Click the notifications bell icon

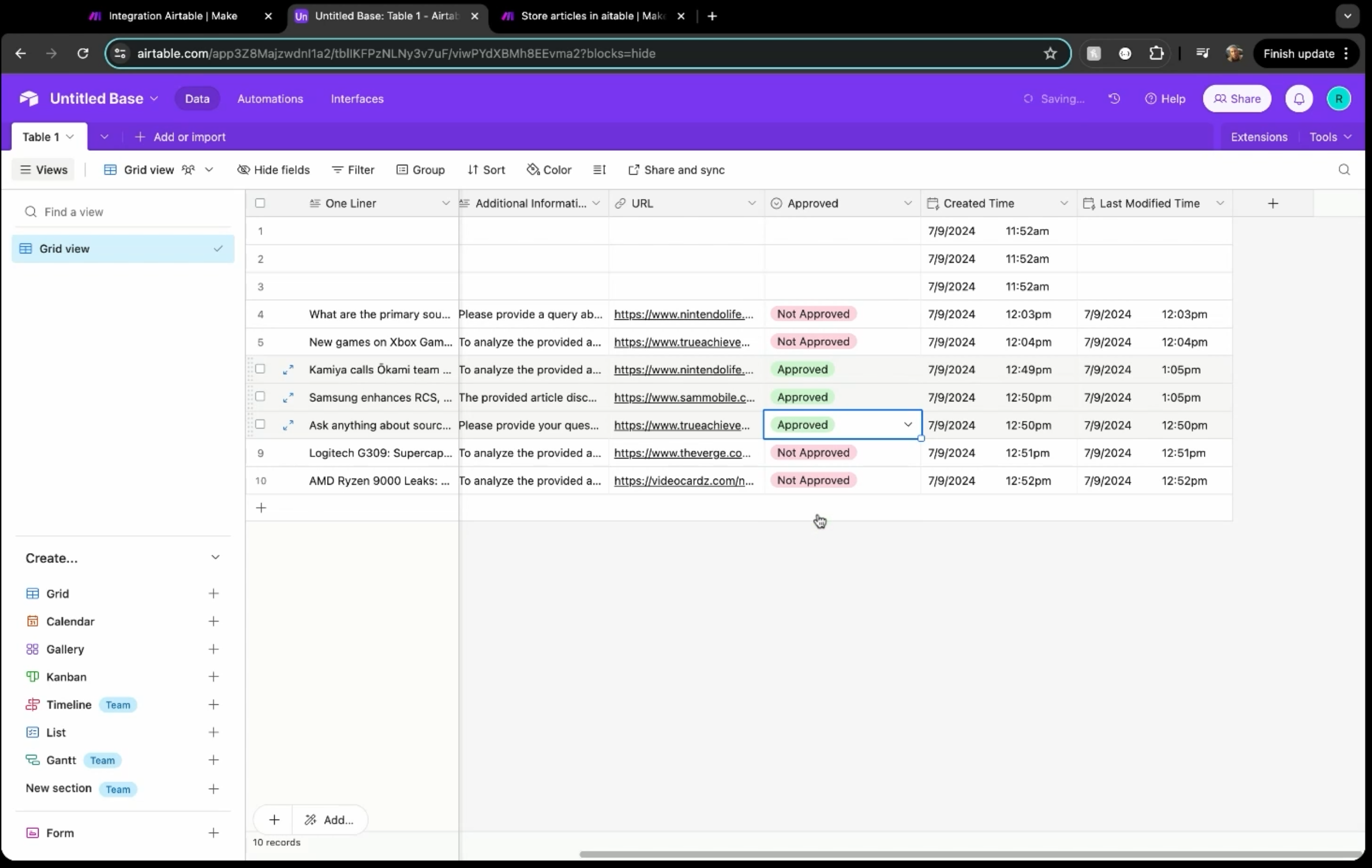click(x=1299, y=98)
